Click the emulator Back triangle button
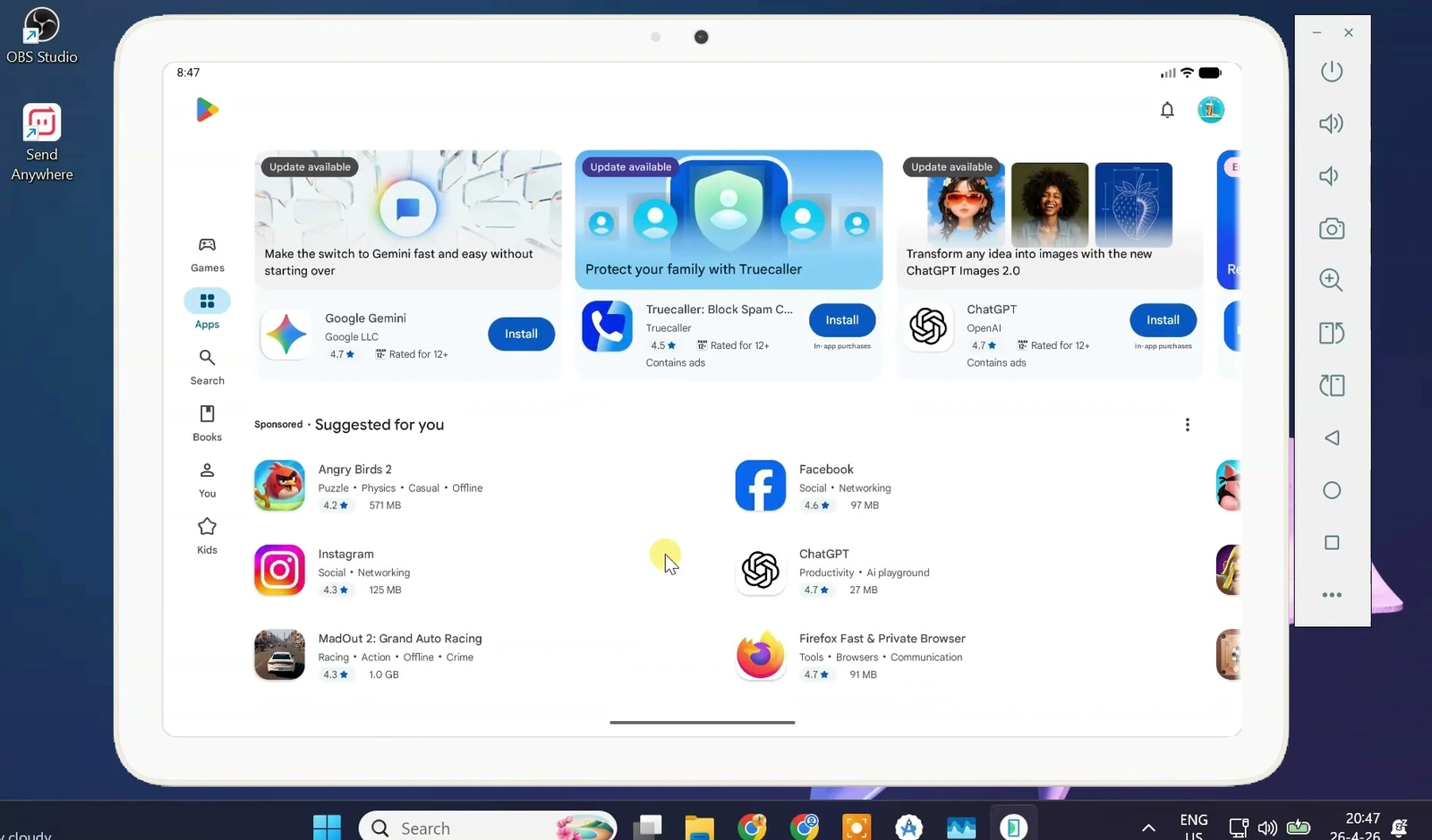This screenshot has height=840, width=1432. point(1332,437)
